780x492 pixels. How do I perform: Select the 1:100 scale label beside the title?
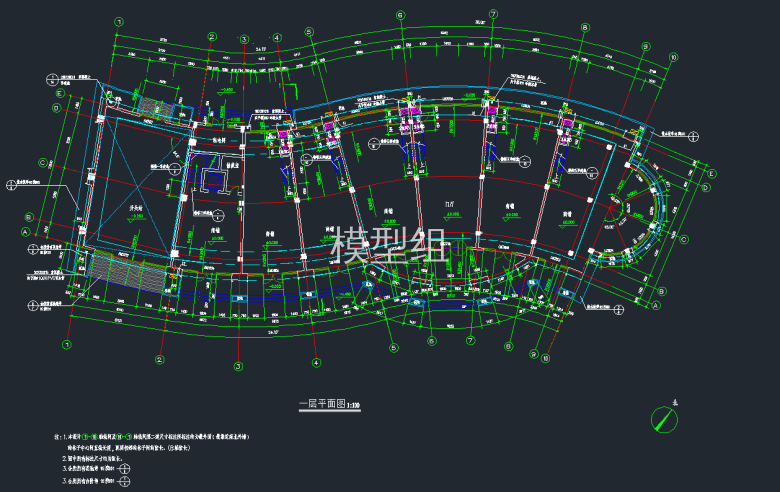[x=353, y=405]
